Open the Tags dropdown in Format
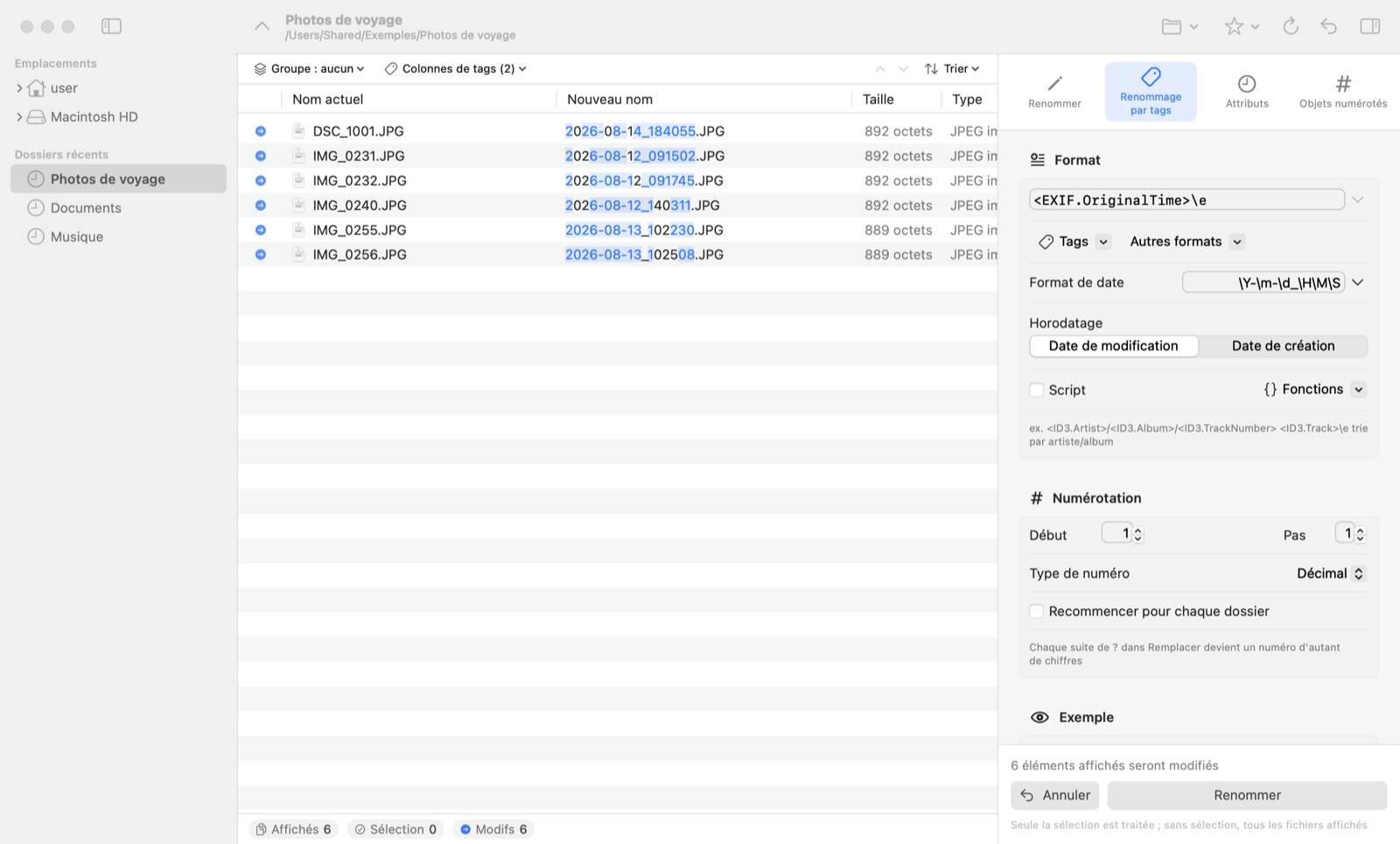The height and width of the screenshot is (844, 1400). click(x=1074, y=242)
